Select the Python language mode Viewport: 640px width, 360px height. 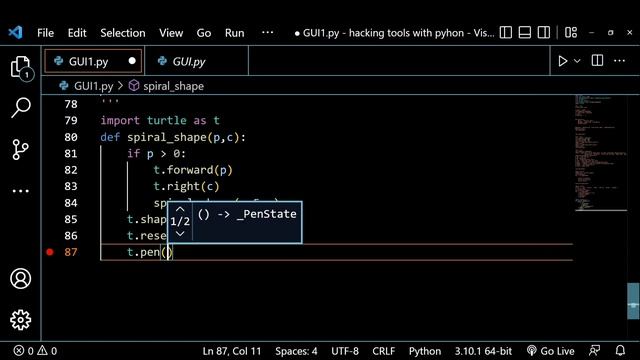coord(425,351)
